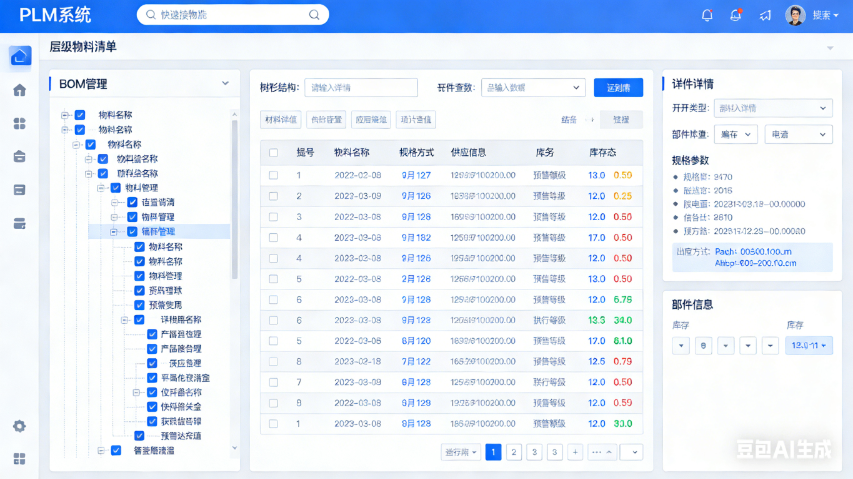This screenshot has height=479, width=853.
Task: Click the blue button beside 开件查数 dropdown
Action: click(618, 88)
